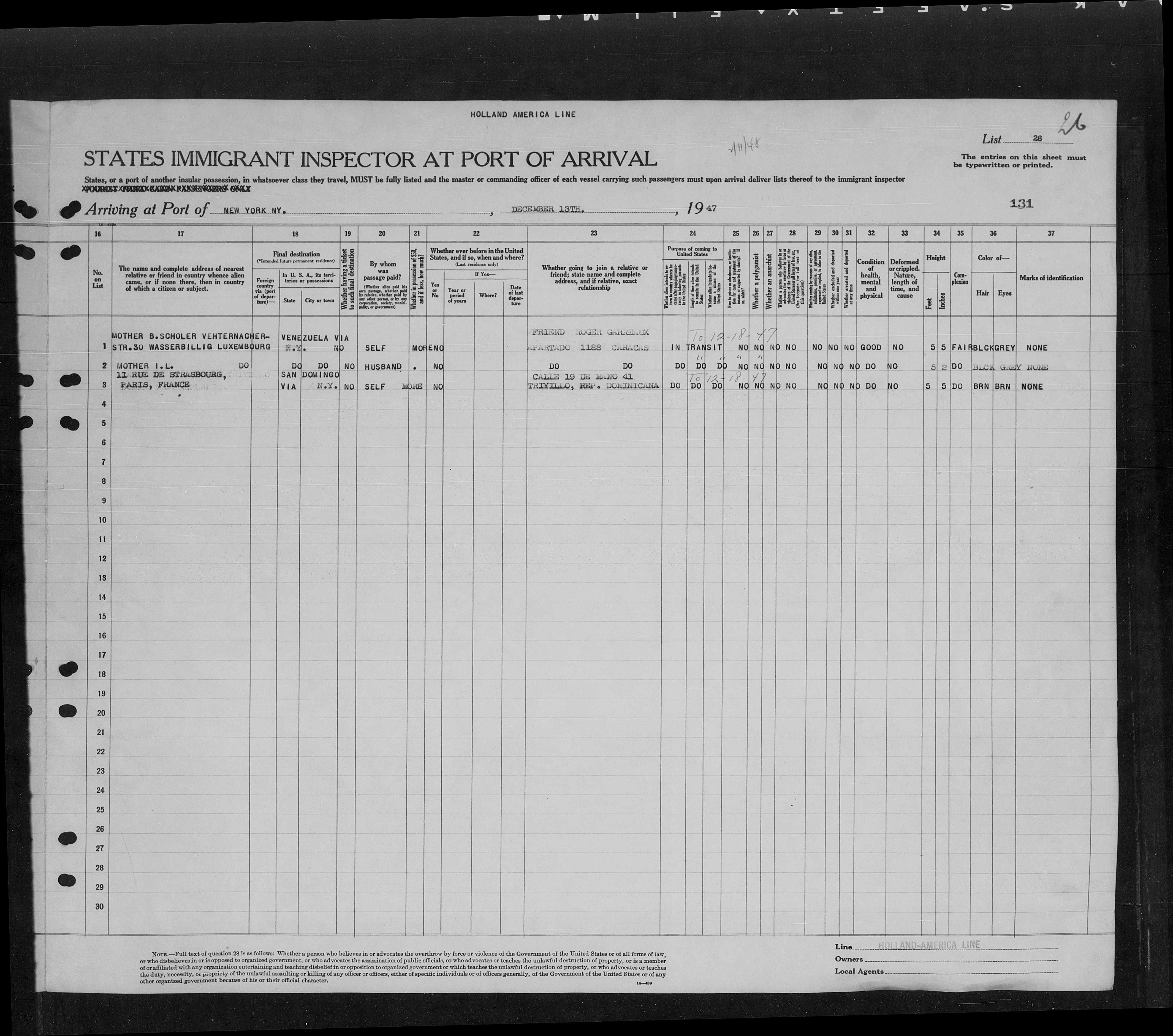Select the arrival date 'DECEMBER 13TH.'

click(x=548, y=209)
